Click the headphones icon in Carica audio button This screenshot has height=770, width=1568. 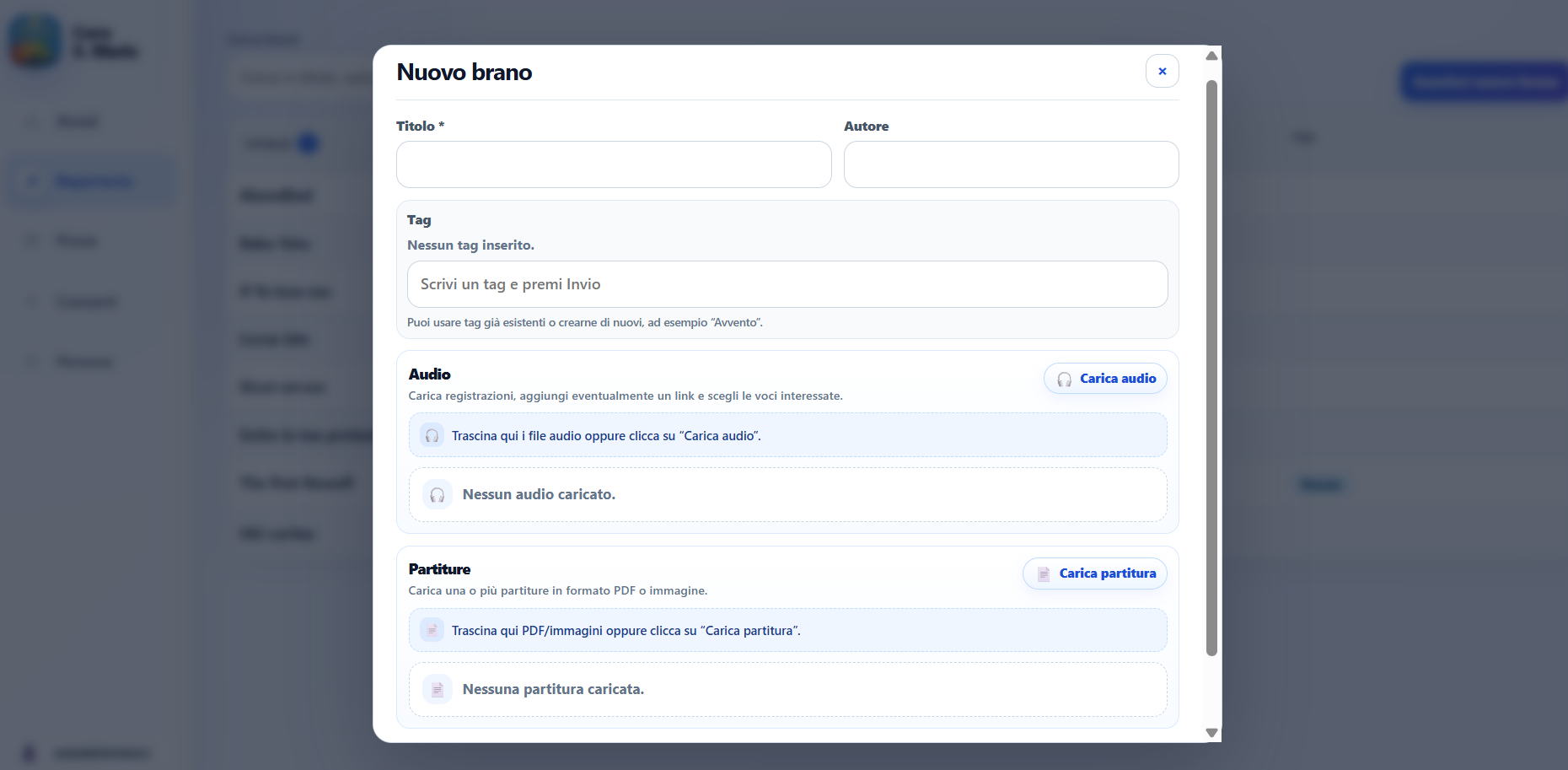click(x=1064, y=380)
